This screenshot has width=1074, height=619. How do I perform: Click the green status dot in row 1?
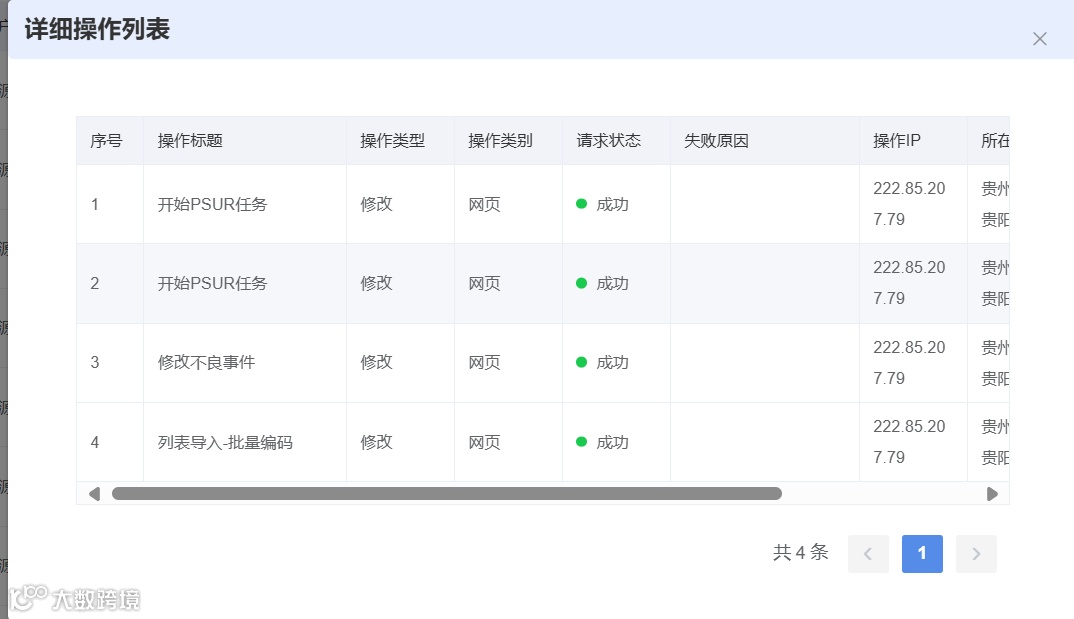pos(581,204)
